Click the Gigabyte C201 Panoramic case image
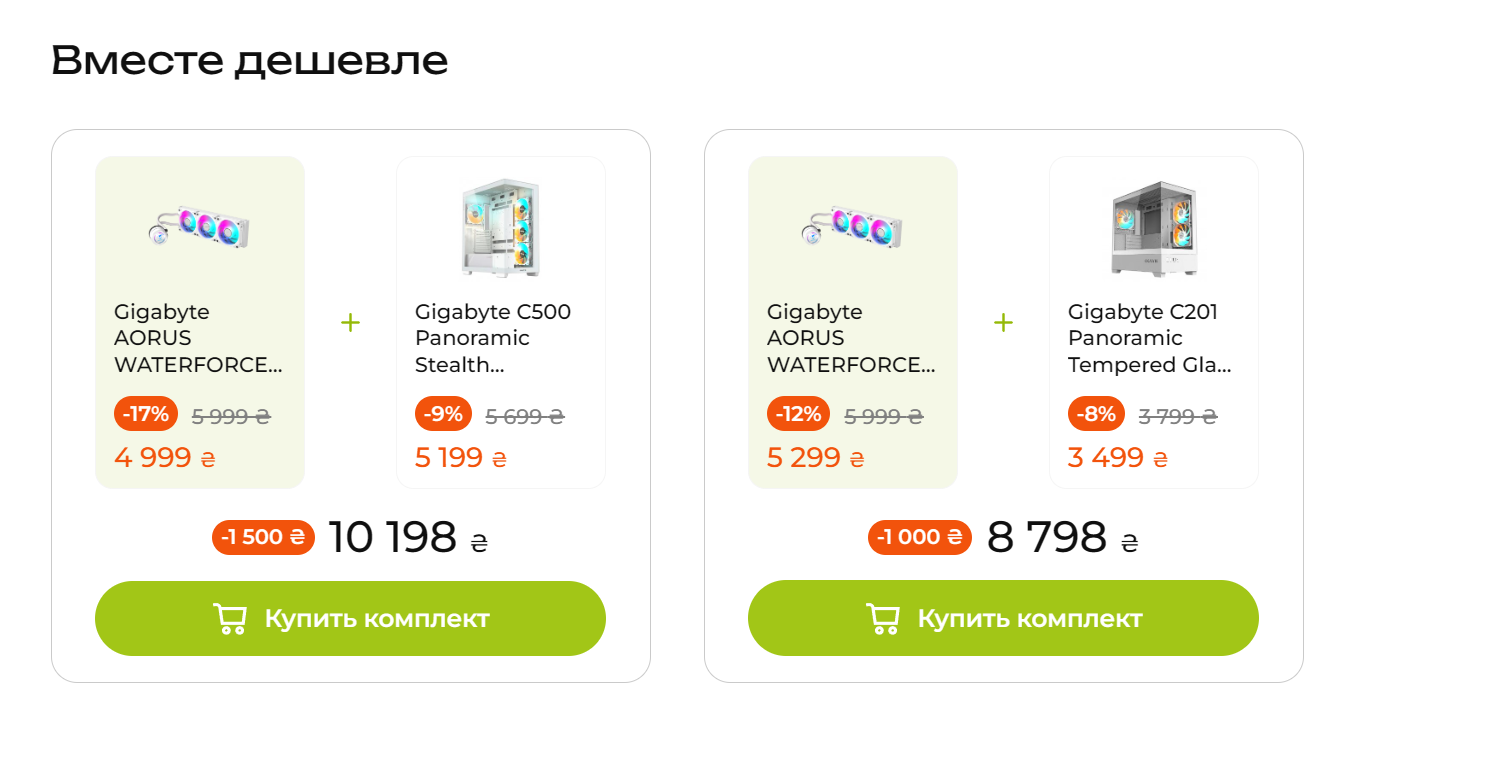The image size is (1493, 768). (x=1153, y=227)
